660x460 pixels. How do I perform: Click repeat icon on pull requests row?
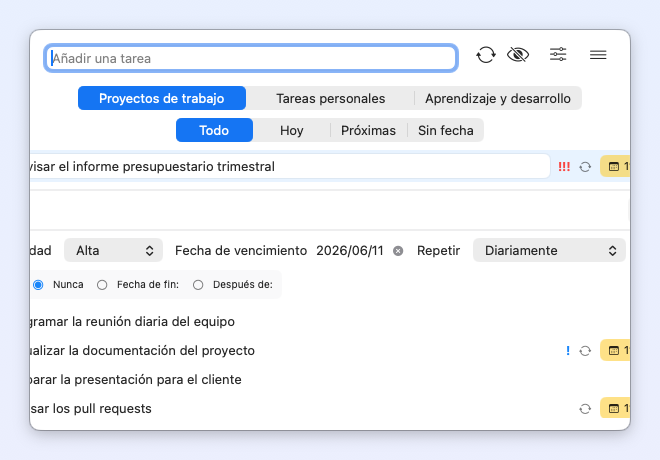(585, 409)
